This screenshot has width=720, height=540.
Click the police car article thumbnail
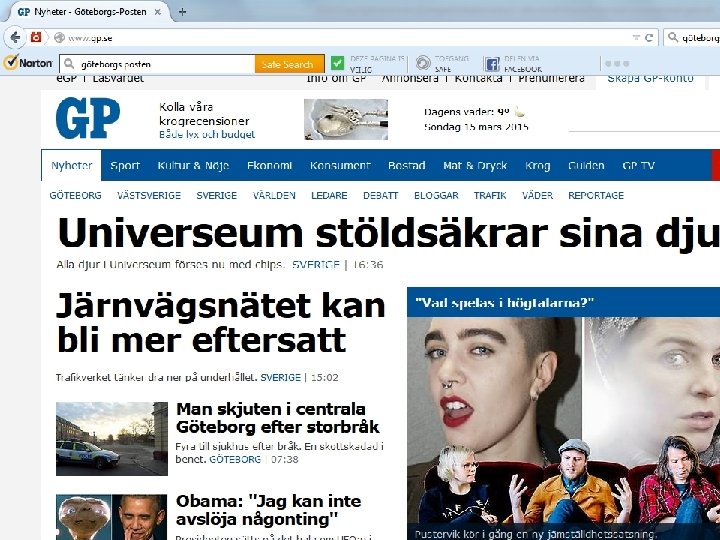tap(112, 439)
